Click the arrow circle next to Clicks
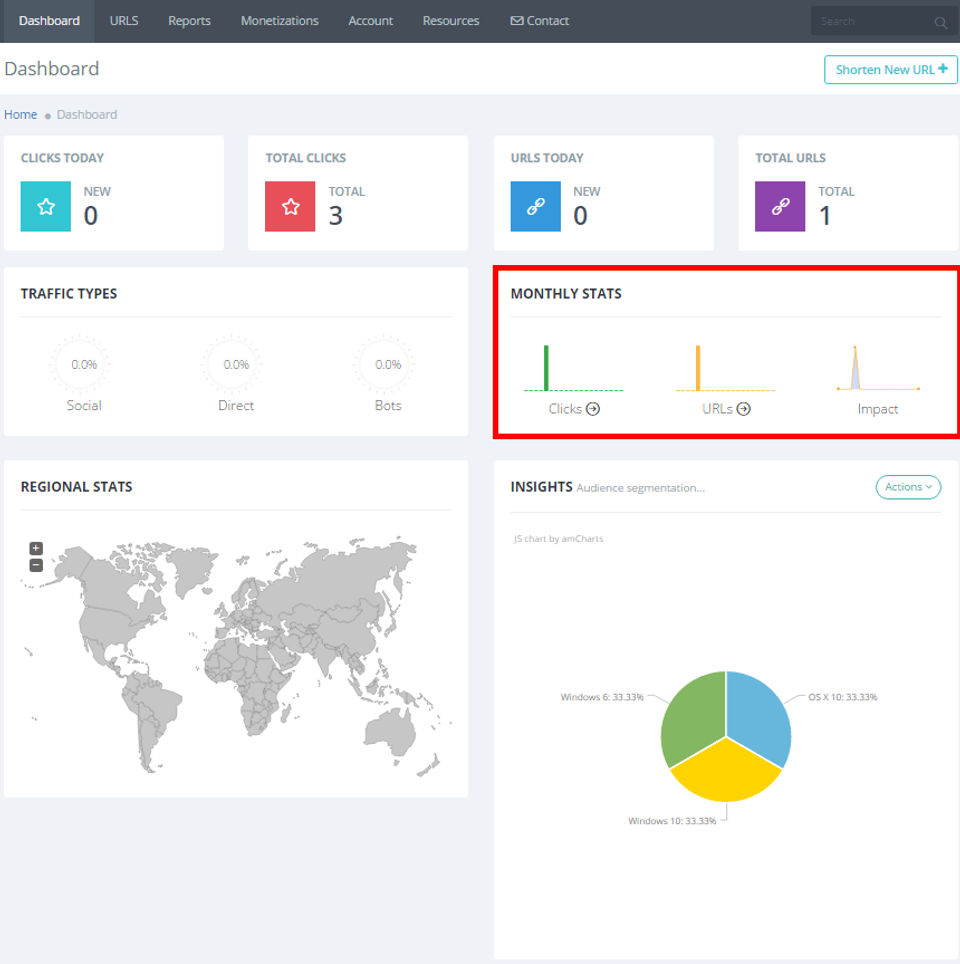 click(593, 409)
